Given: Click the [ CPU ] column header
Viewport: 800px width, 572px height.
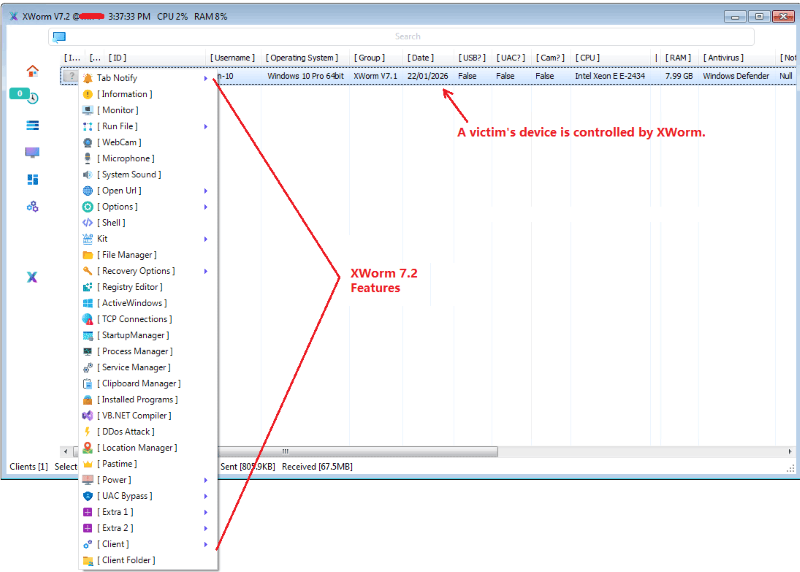Looking at the screenshot, I should tap(587, 58).
